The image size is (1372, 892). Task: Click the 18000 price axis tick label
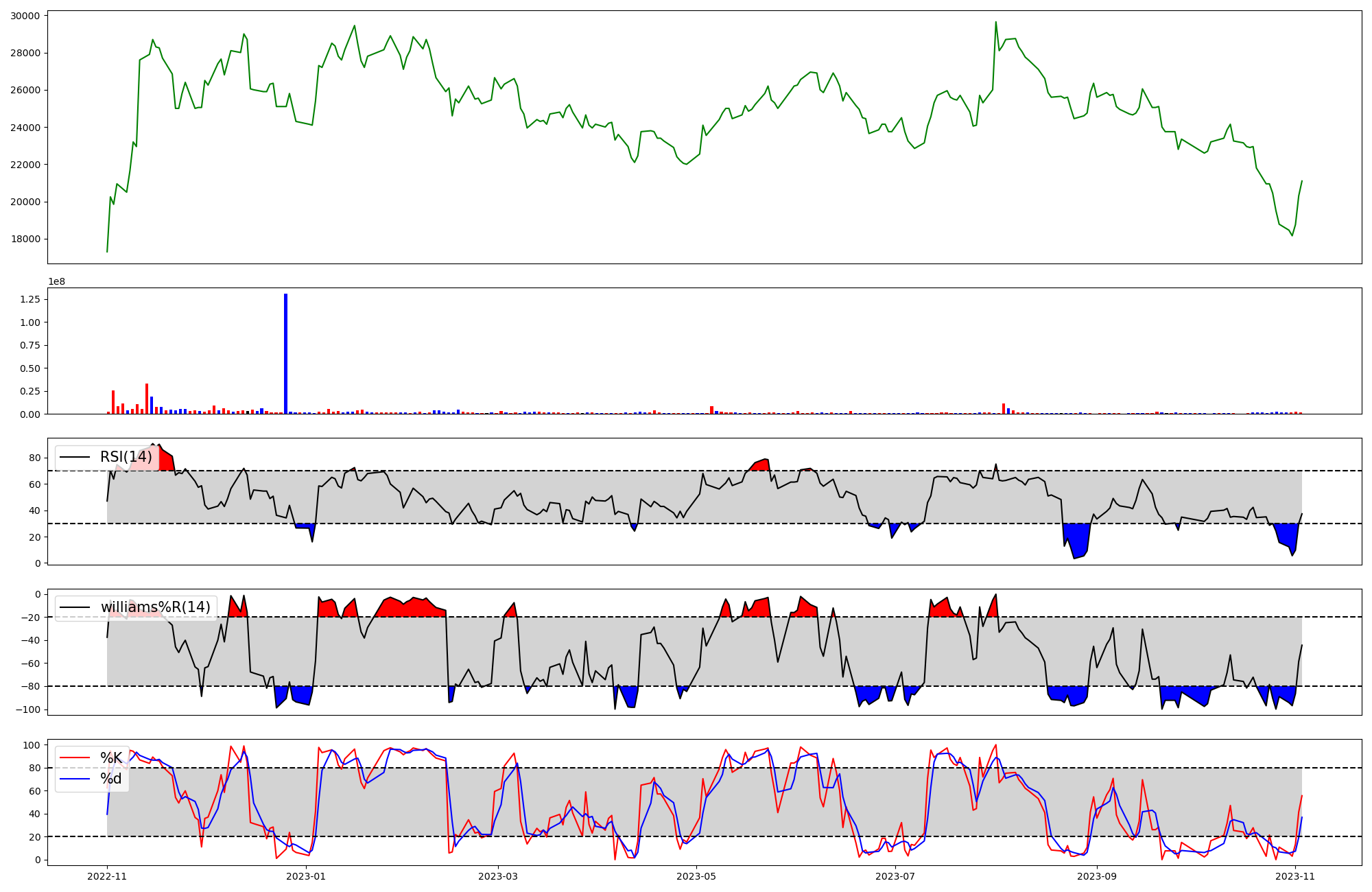[25, 239]
